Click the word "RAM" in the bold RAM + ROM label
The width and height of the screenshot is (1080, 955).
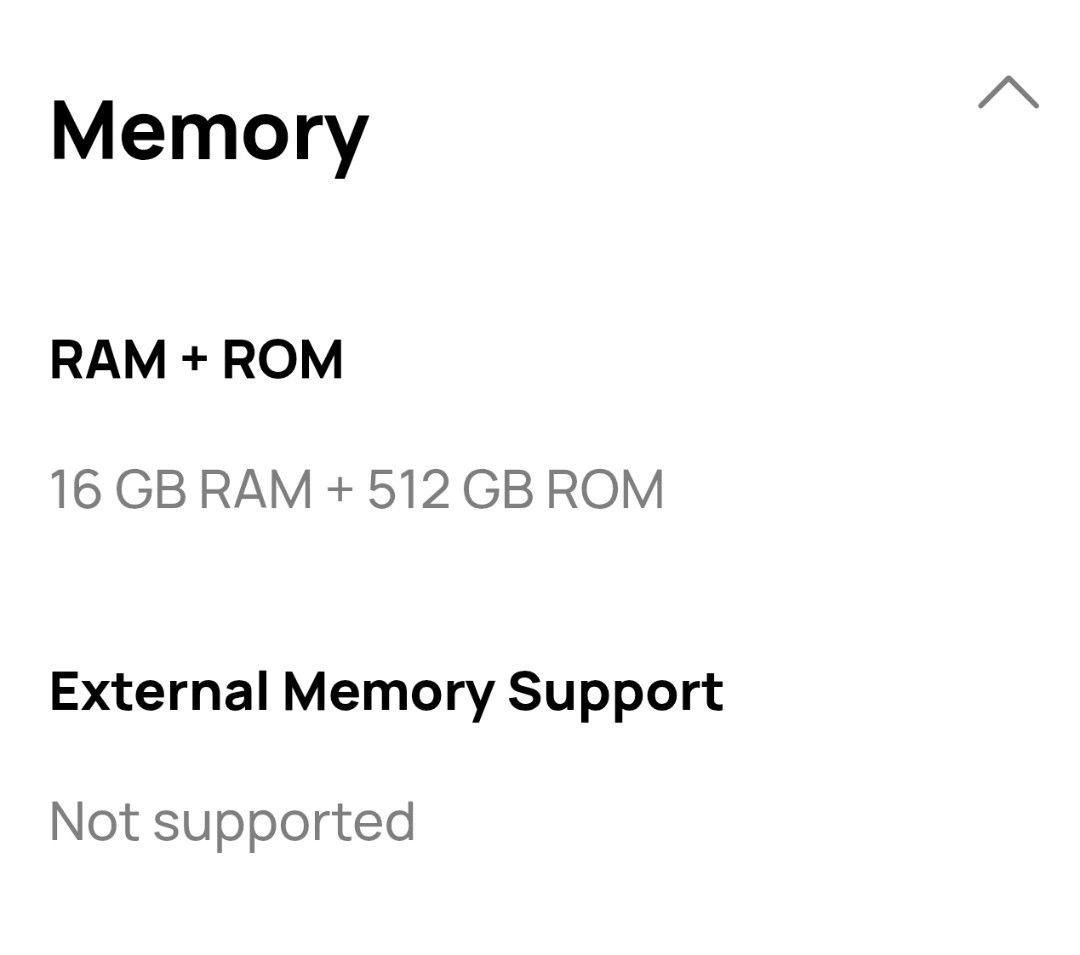tap(108, 360)
